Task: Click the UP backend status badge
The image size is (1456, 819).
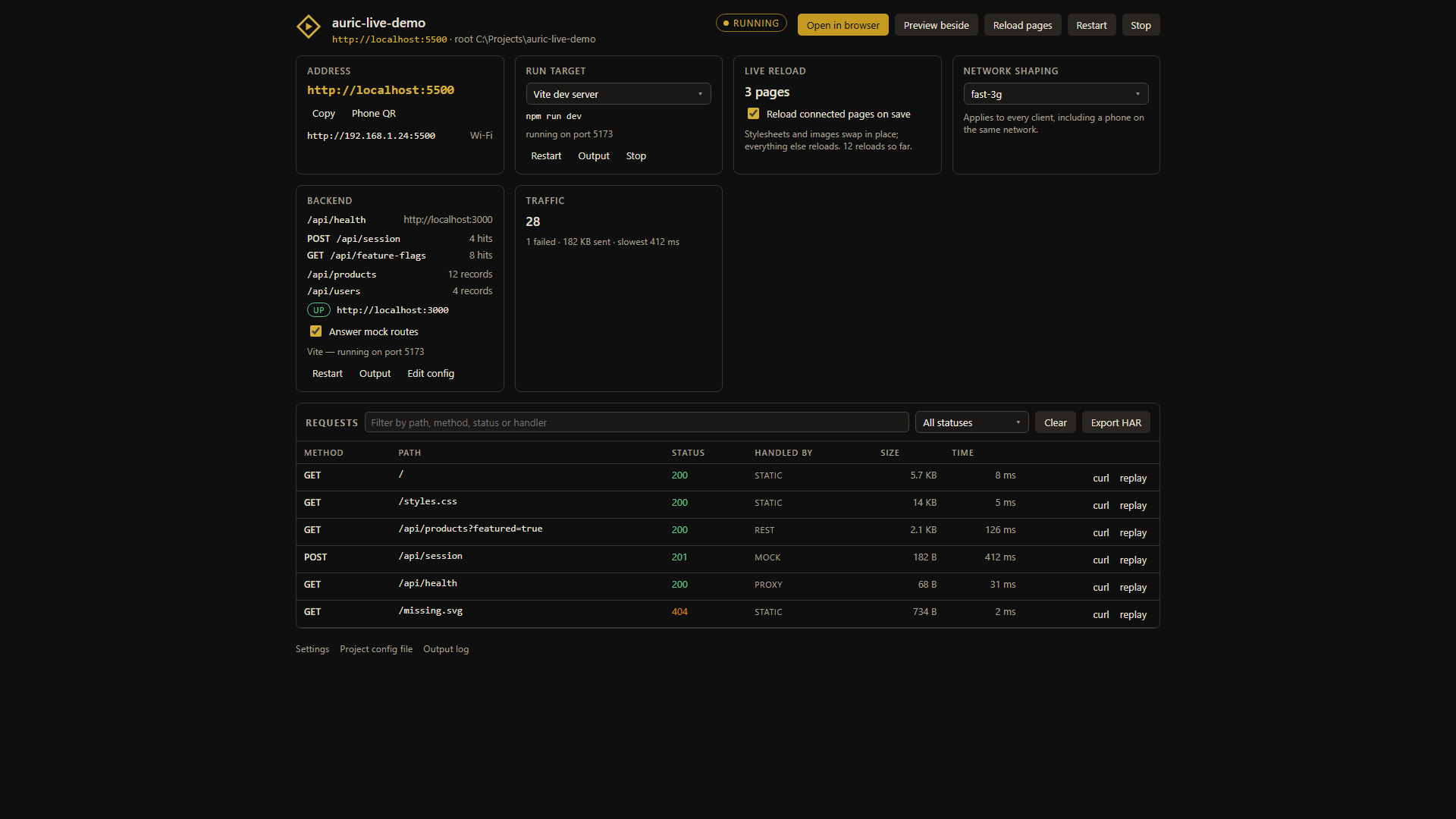Action: [318, 309]
